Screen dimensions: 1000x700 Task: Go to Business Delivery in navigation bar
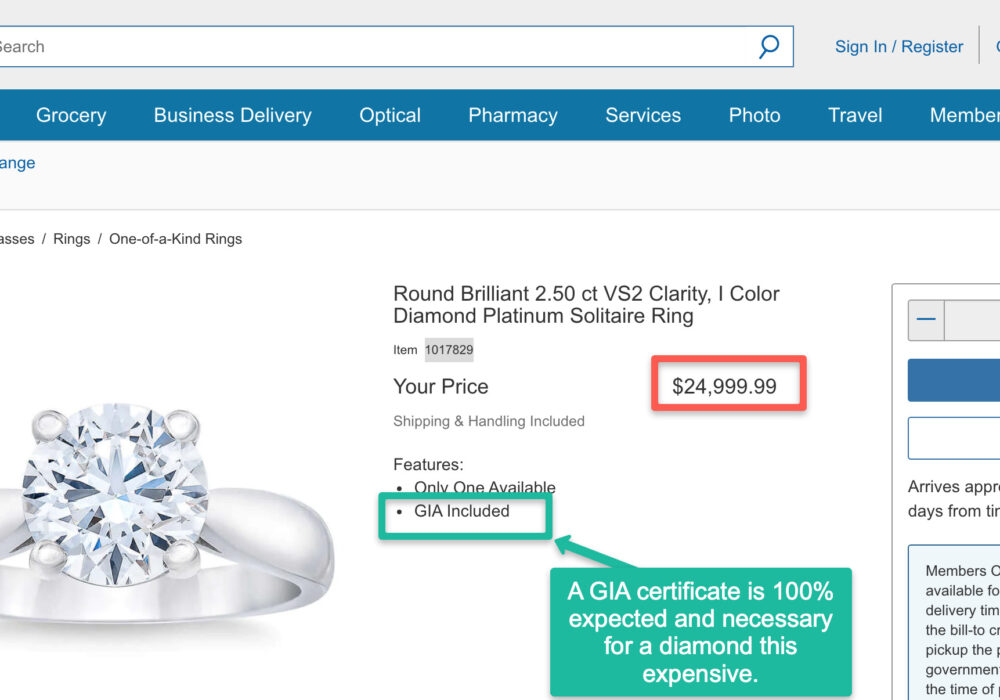(x=232, y=115)
